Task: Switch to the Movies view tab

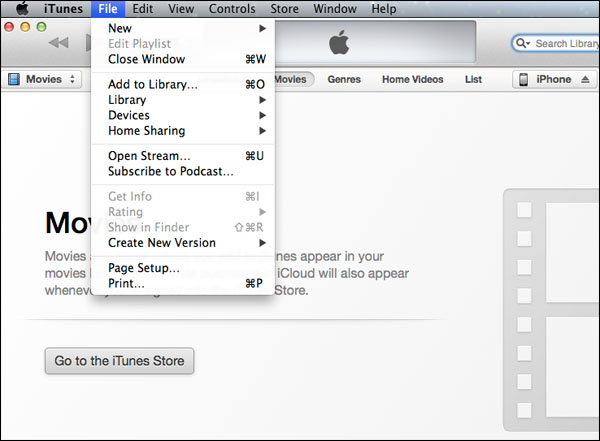Action: tap(293, 79)
